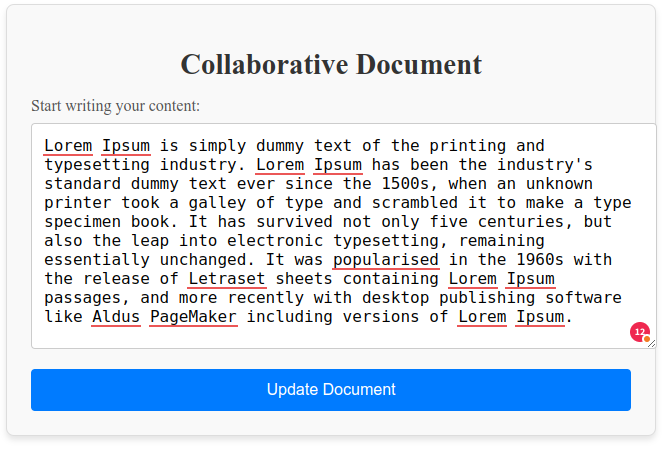
Task: Click the underlined word 'Aldus'
Action: click(x=116, y=317)
